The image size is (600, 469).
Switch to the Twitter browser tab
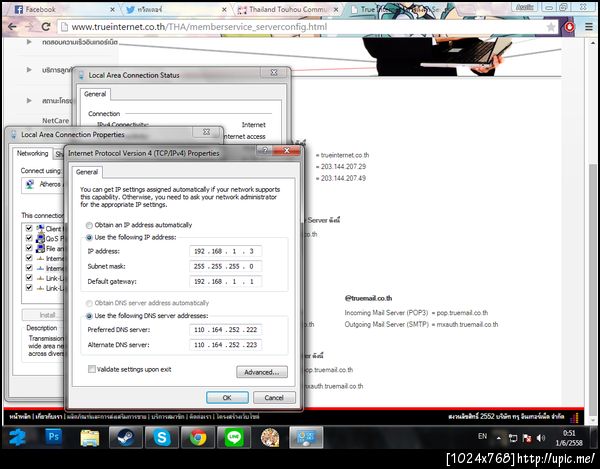point(174,10)
